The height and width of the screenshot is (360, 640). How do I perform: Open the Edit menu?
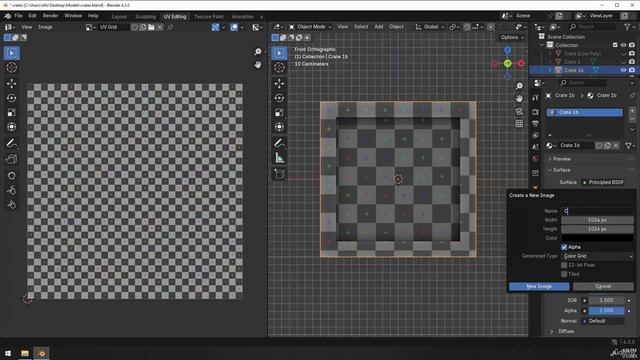[32, 16]
